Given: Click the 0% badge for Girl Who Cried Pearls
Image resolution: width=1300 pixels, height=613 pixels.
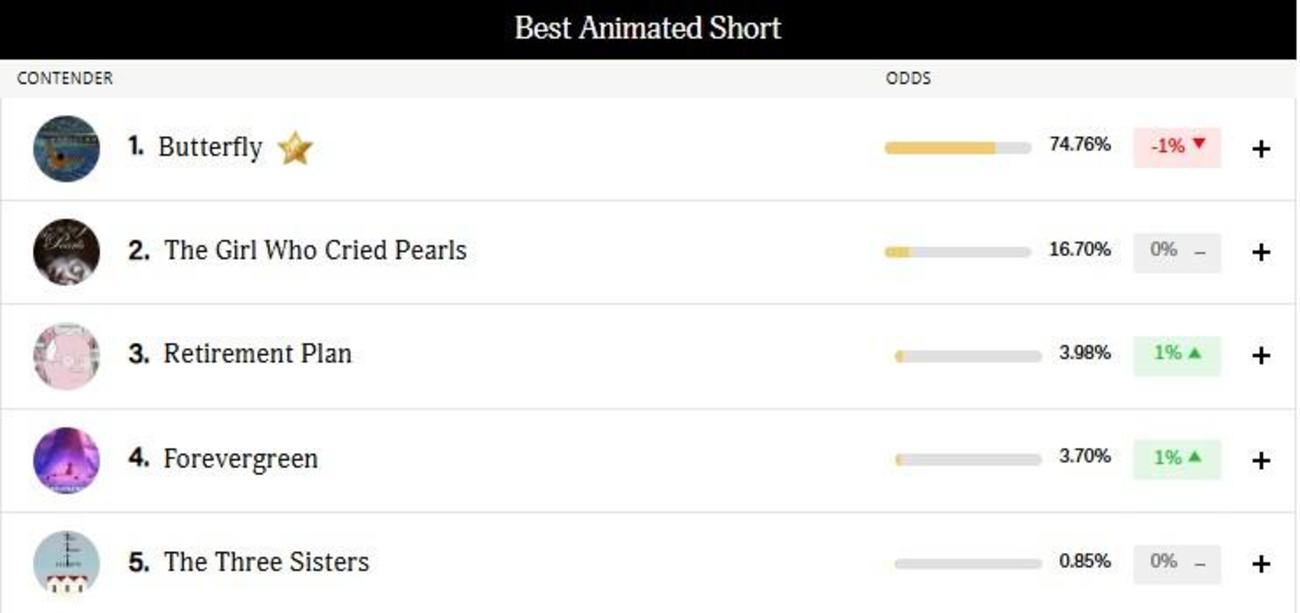Looking at the screenshot, I should tap(1177, 251).
